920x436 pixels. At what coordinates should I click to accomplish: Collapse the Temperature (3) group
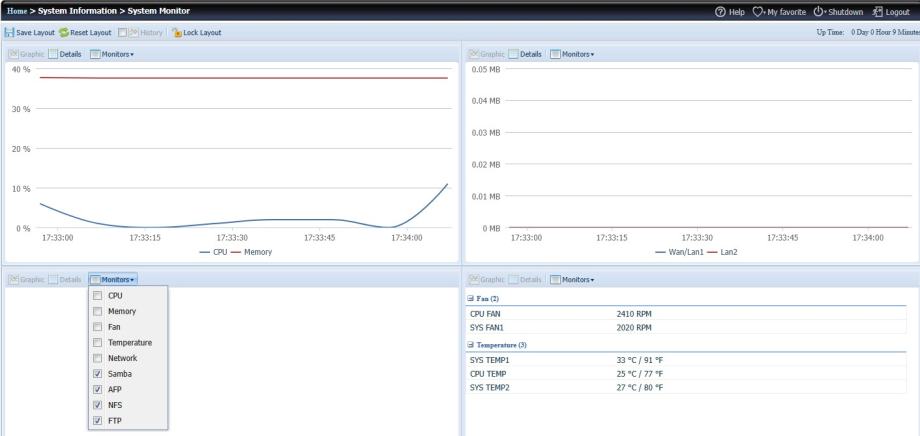[471, 345]
